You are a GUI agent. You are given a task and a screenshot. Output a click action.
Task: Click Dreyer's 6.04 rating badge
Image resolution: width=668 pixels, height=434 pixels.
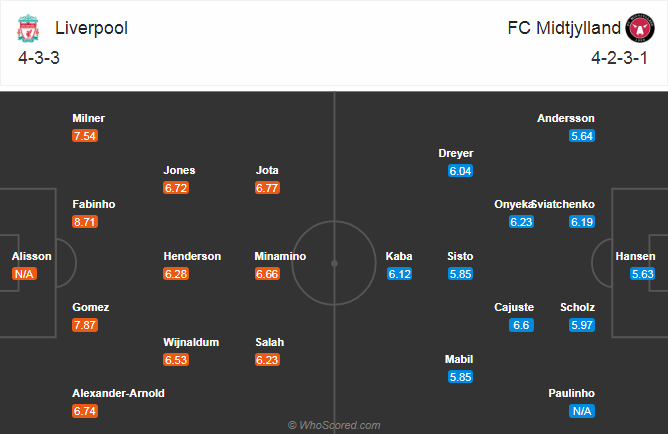pyautogui.click(x=460, y=170)
